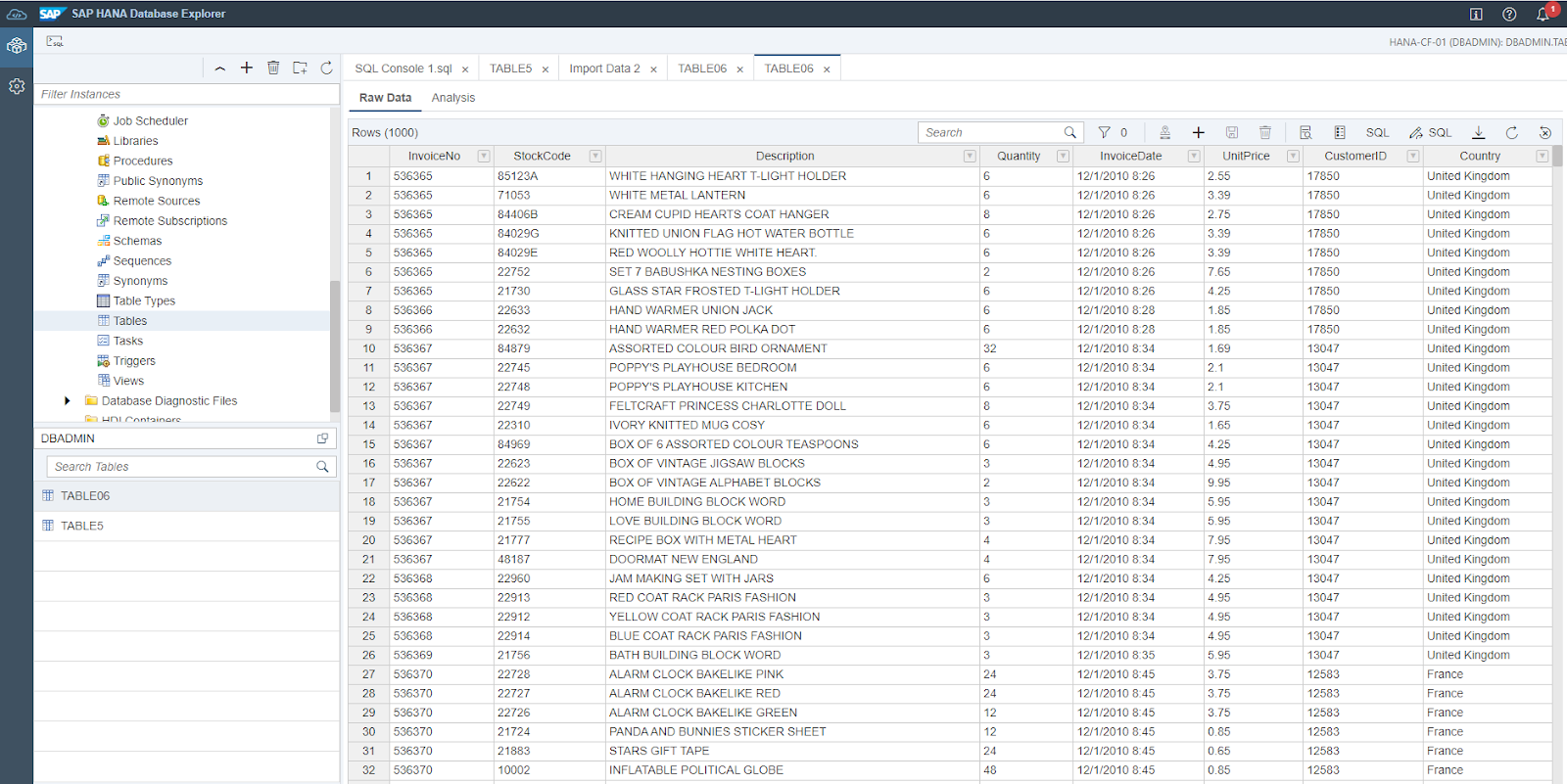This screenshot has height=784, width=1567.
Task: Click the Search Tables input field
Action: pos(181,467)
